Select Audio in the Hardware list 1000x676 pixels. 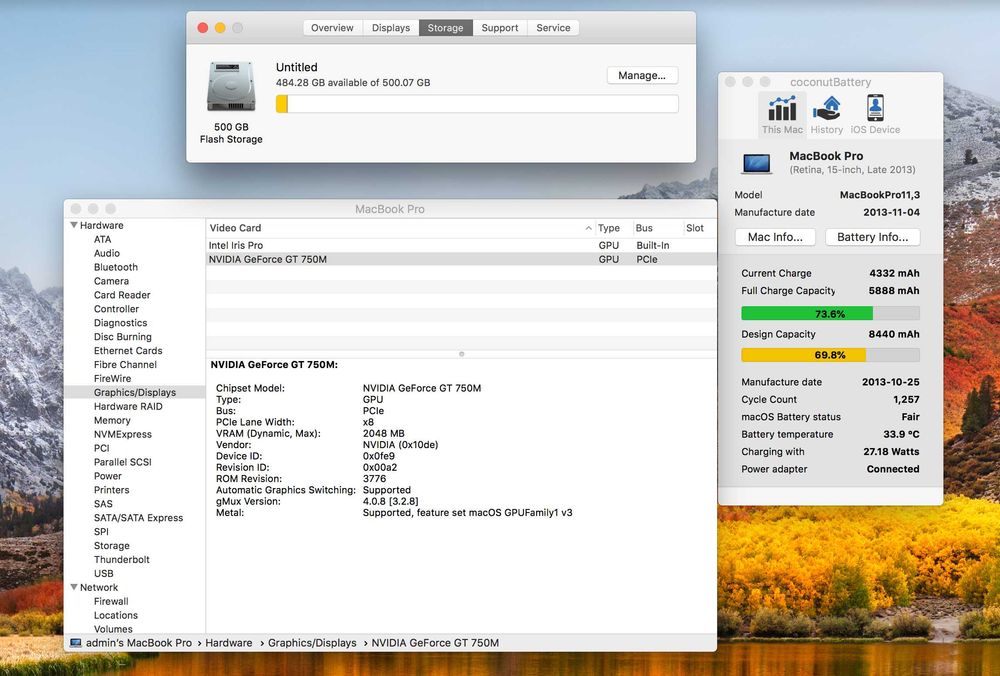(107, 253)
